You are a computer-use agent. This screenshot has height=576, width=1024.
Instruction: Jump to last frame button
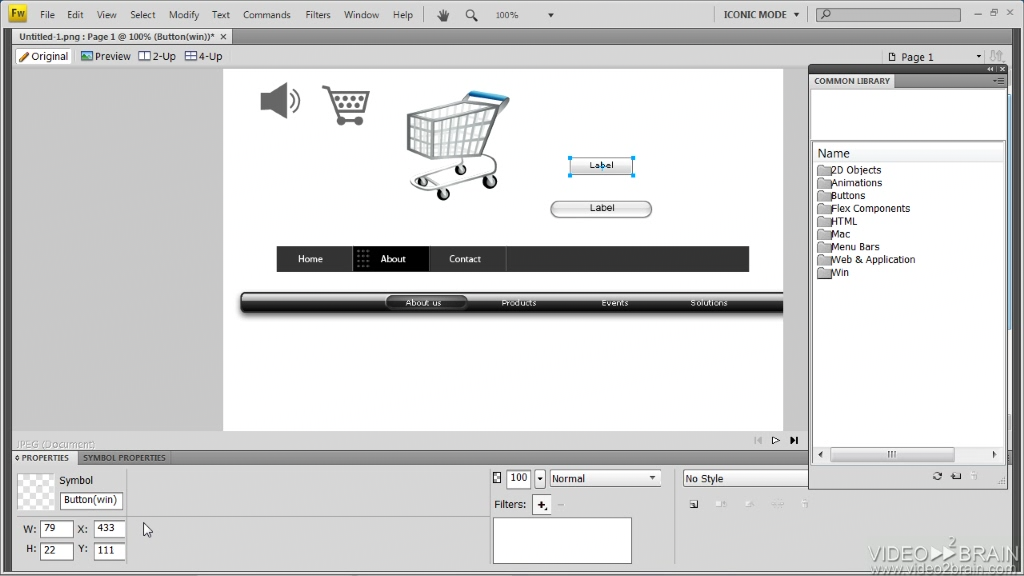point(794,440)
